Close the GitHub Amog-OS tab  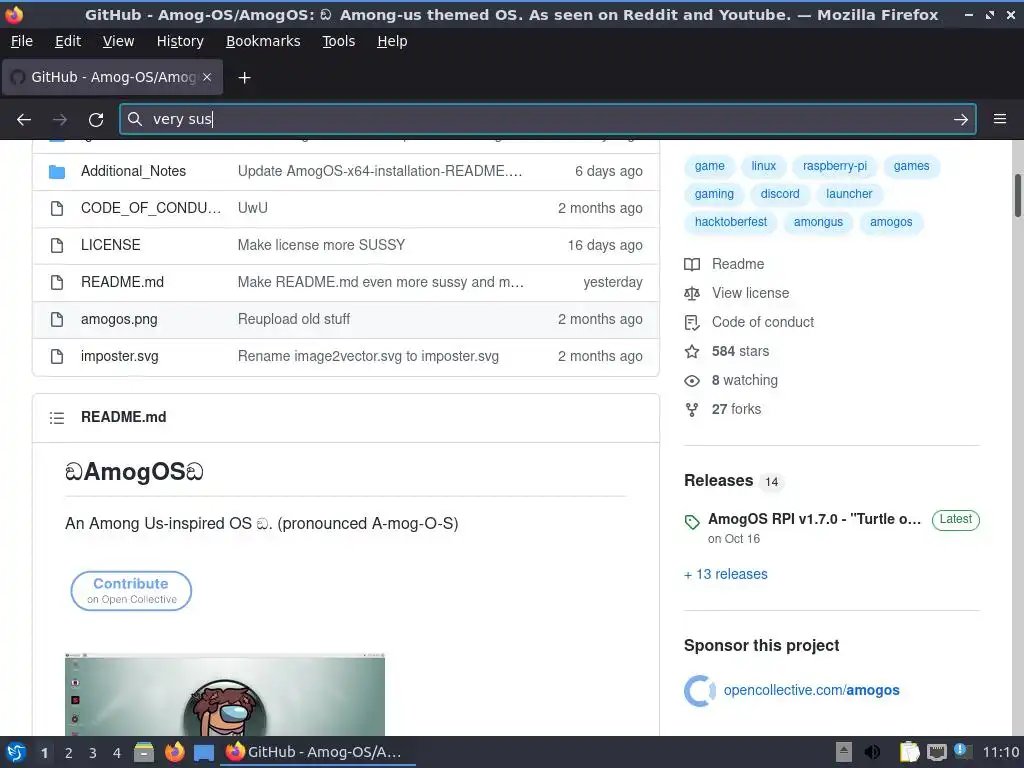[207, 77]
